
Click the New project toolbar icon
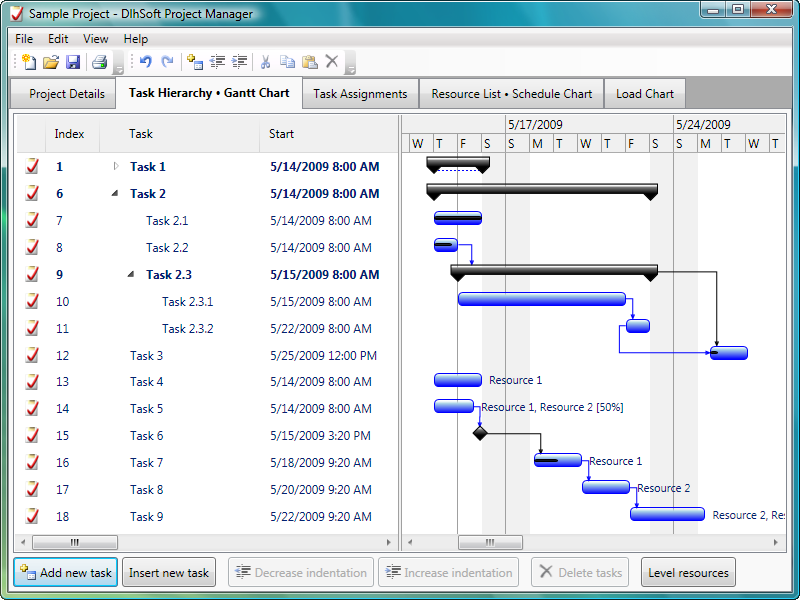(x=29, y=62)
